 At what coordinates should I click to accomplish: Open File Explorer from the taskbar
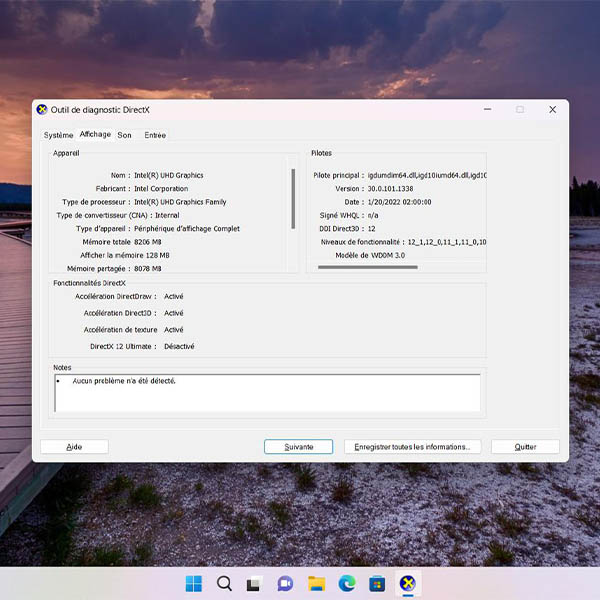tap(316, 583)
